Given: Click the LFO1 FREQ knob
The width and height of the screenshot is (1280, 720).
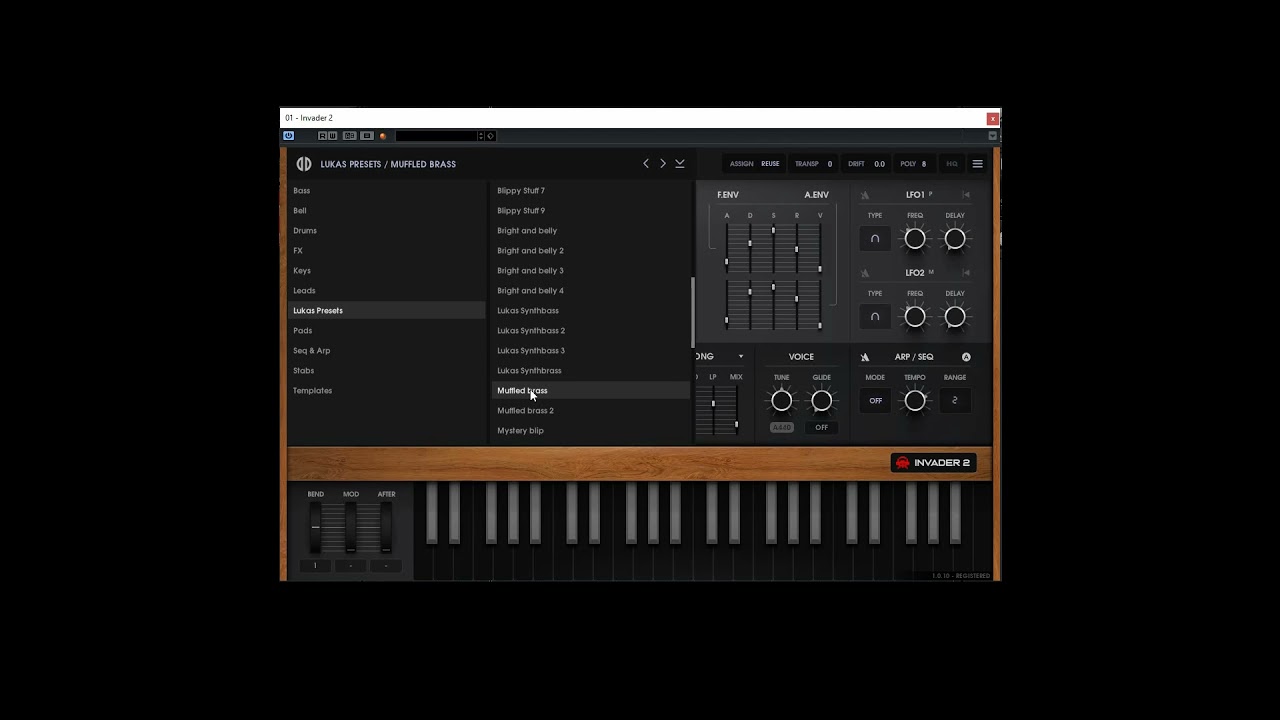Looking at the screenshot, I should tap(915, 239).
